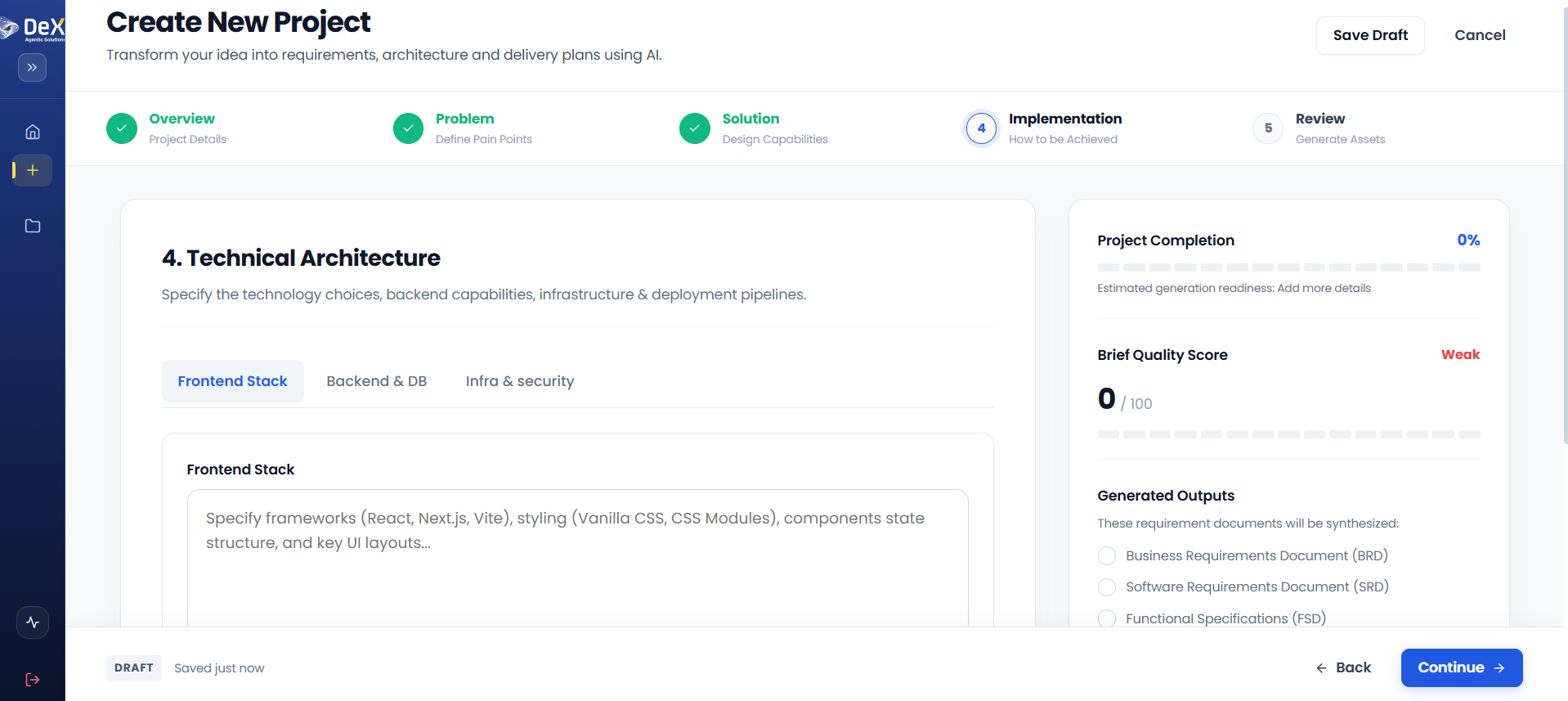The width and height of the screenshot is (1568, 701).
Task: Switch to the Backend & DB tab
Action: pyautogui.click(x=377, y=381)
